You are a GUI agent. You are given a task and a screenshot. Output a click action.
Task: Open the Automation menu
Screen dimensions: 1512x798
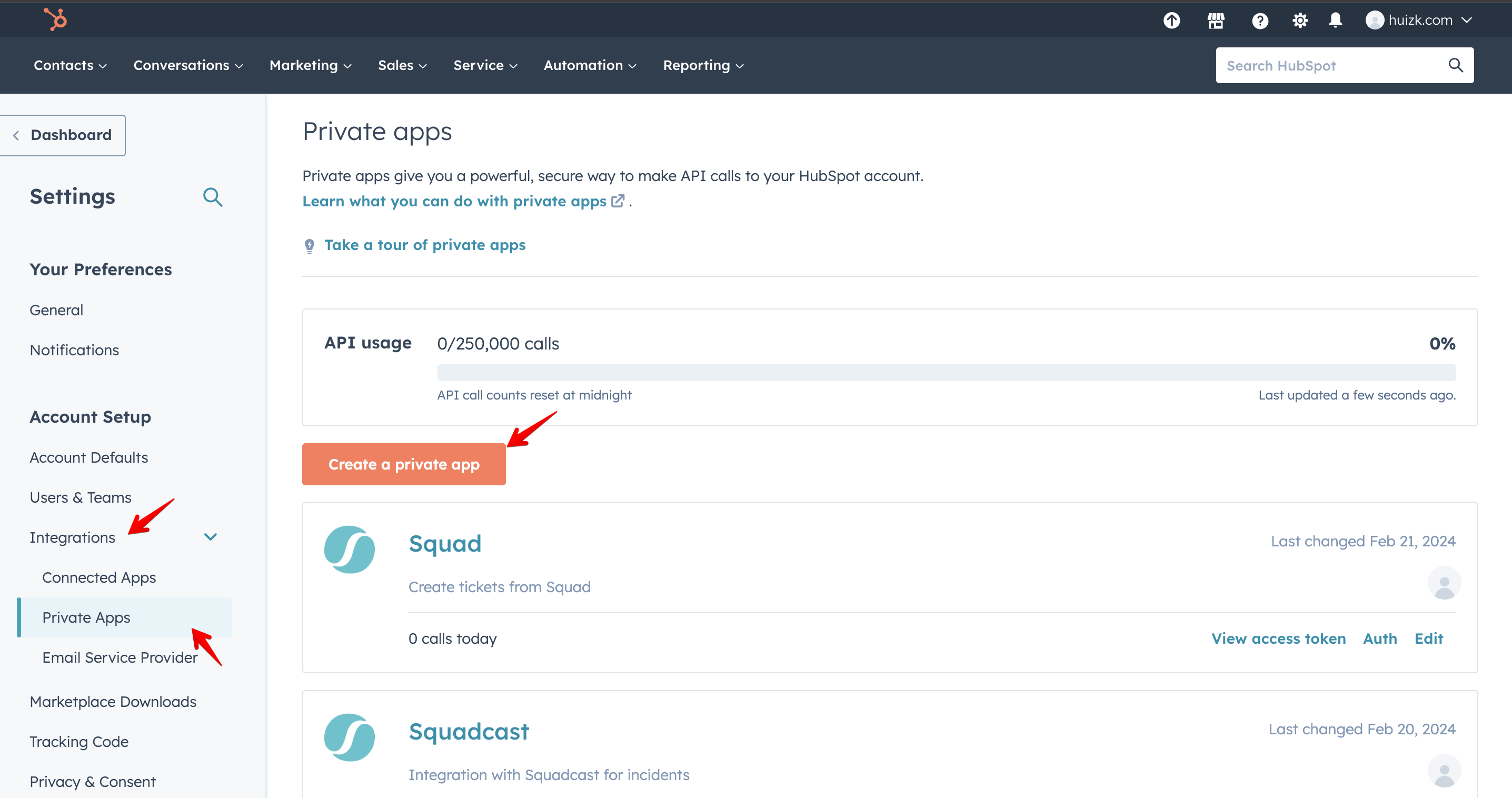(x=590, y=65)
